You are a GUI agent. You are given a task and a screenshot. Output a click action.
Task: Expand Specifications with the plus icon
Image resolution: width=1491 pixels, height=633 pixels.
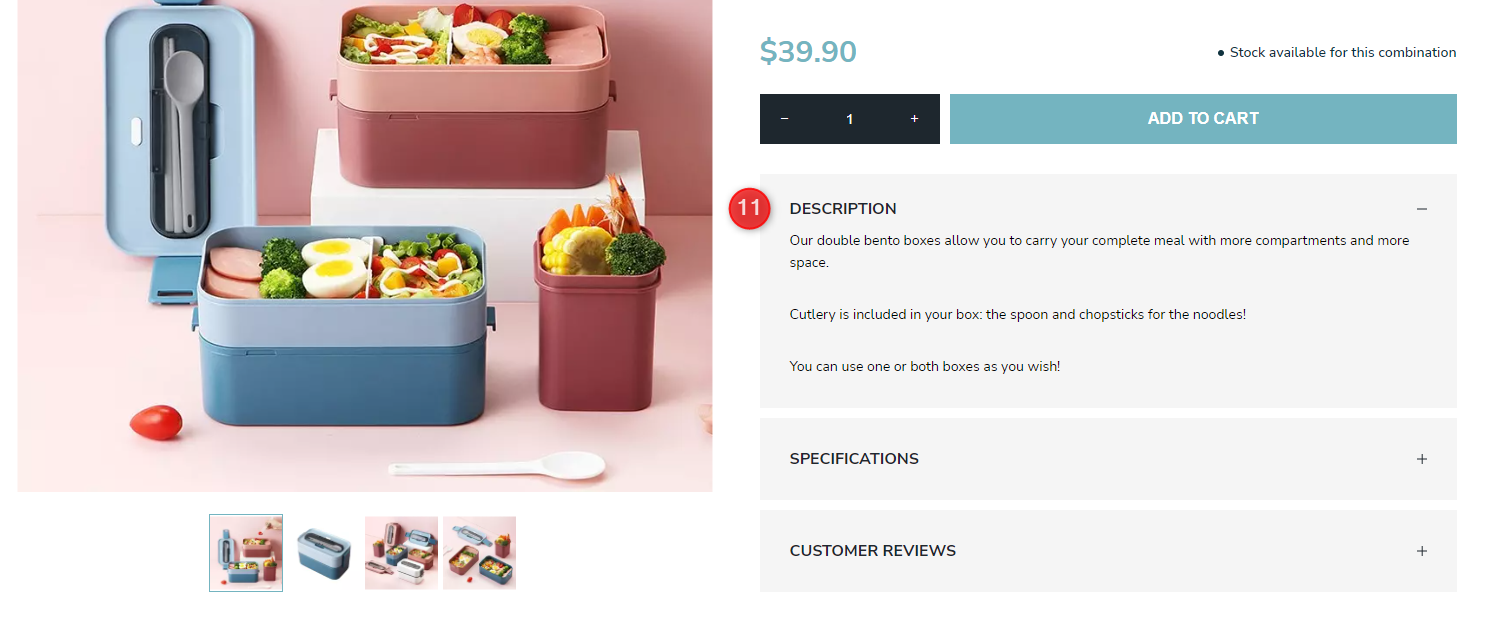(1422, 459)
